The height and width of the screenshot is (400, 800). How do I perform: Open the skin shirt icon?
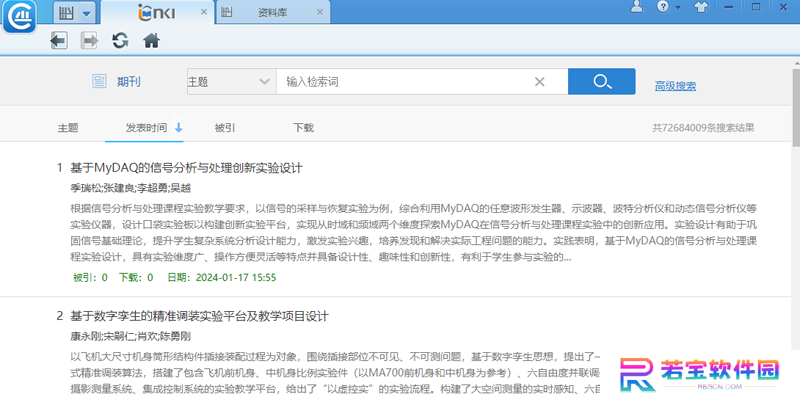click(x=702, y=7)
